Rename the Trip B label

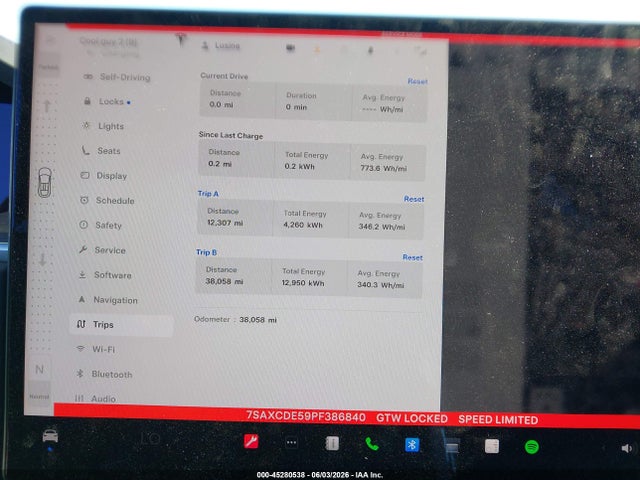pos(207,252)
